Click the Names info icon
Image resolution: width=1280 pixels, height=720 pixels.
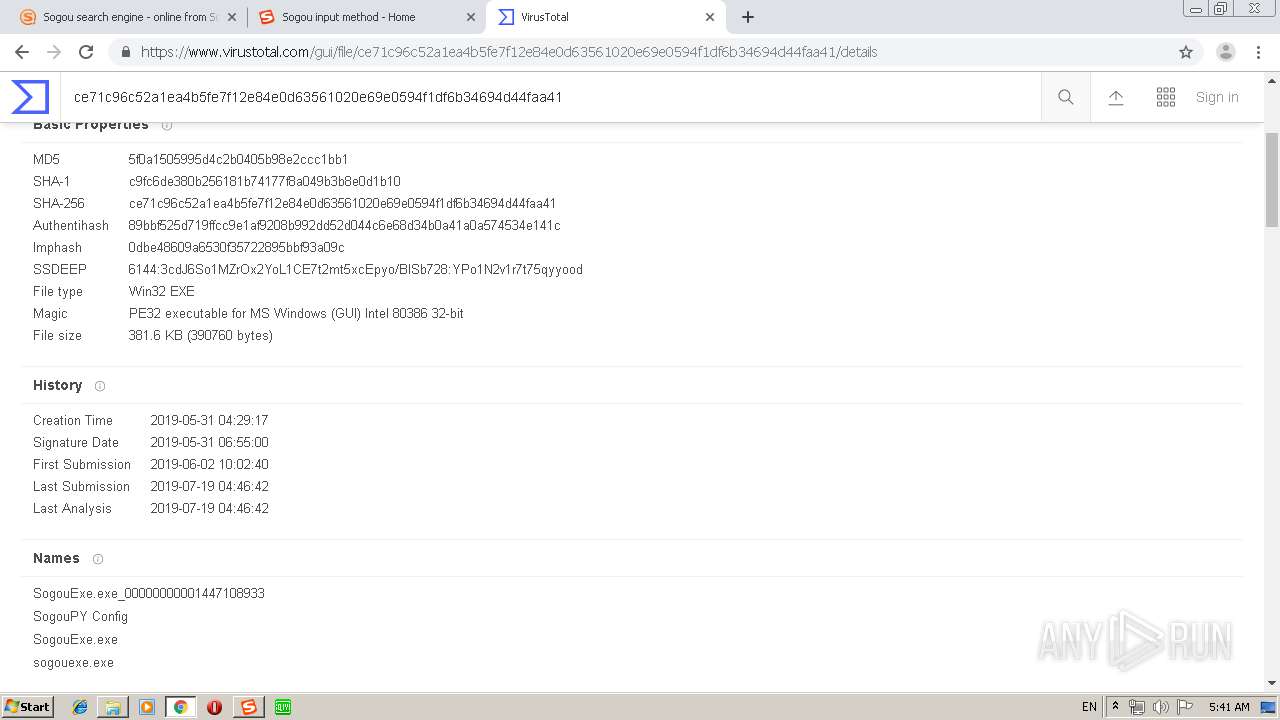[98, 559]
